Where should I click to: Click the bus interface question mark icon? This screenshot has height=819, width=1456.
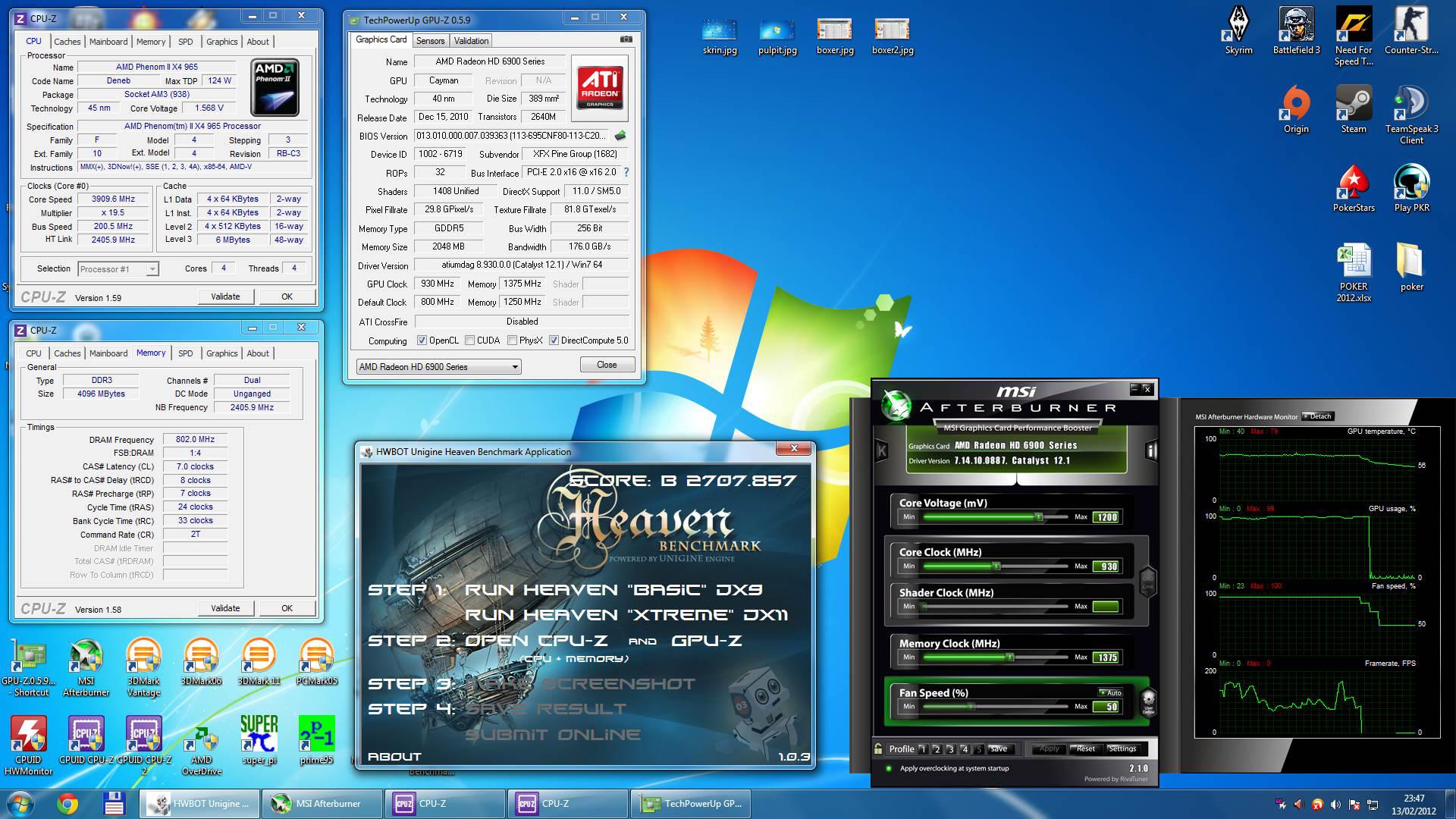point(626,173)
